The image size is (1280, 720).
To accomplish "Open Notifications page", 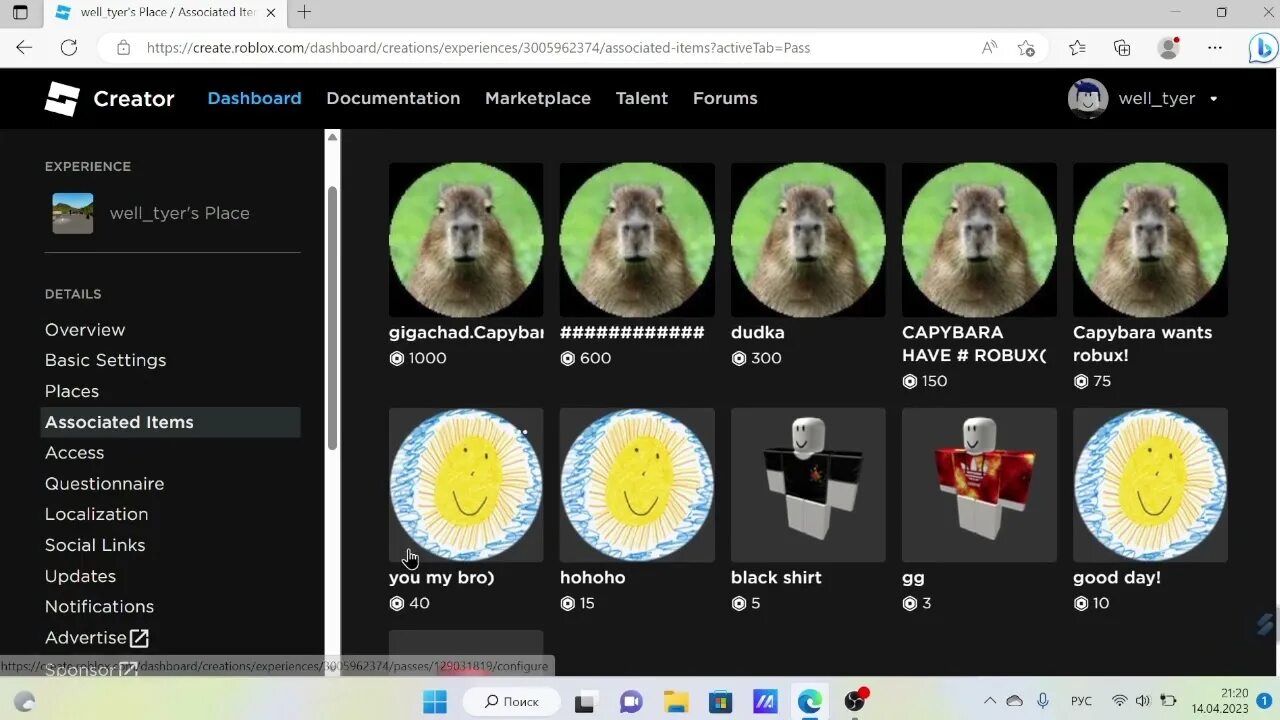I will coord(99,606).
